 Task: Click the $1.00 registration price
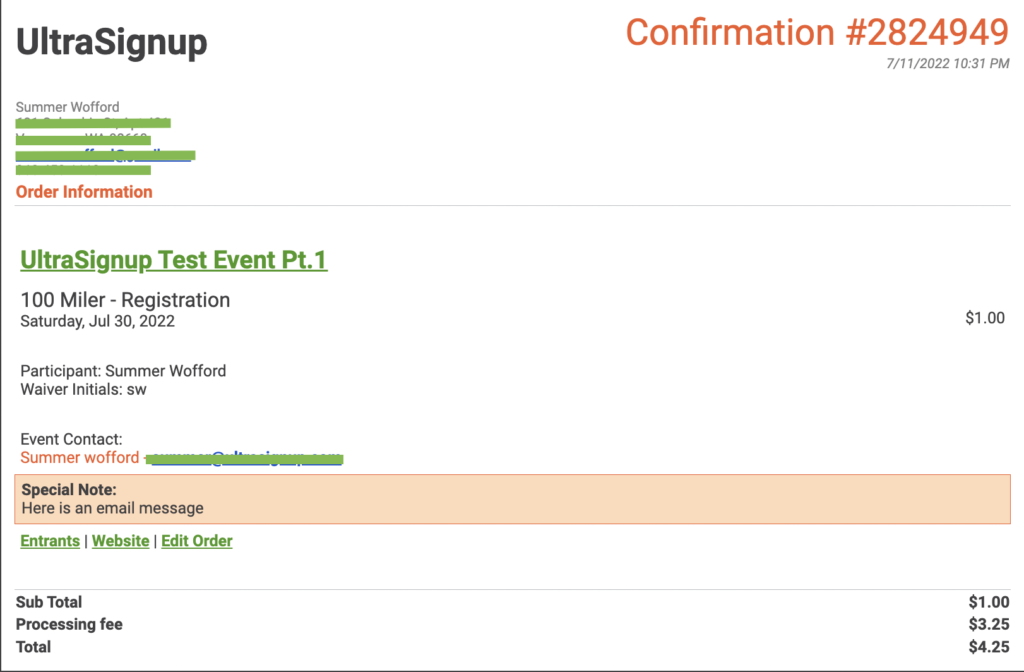pyautogui.click(x=985, y=318)
